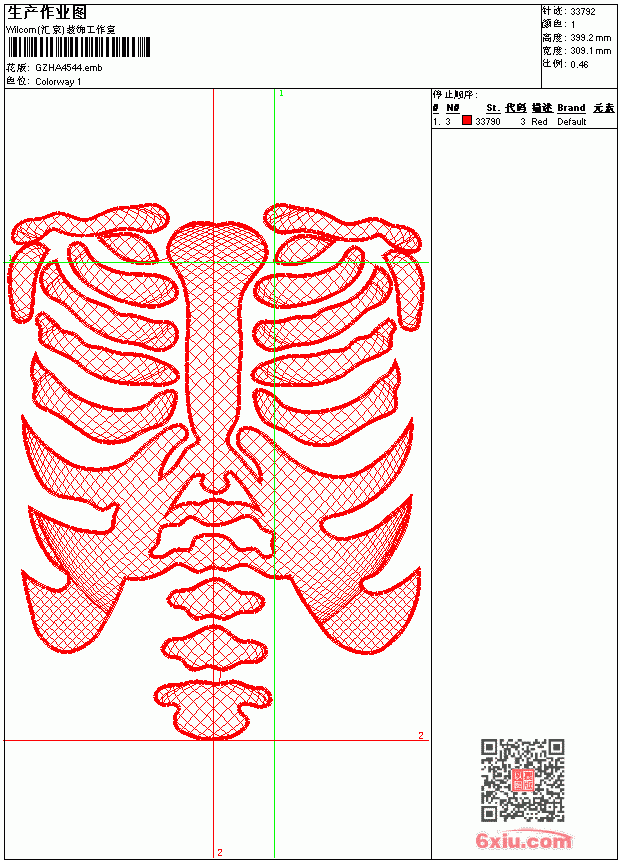Click the green marker 1 on left edge

(10, 258)
